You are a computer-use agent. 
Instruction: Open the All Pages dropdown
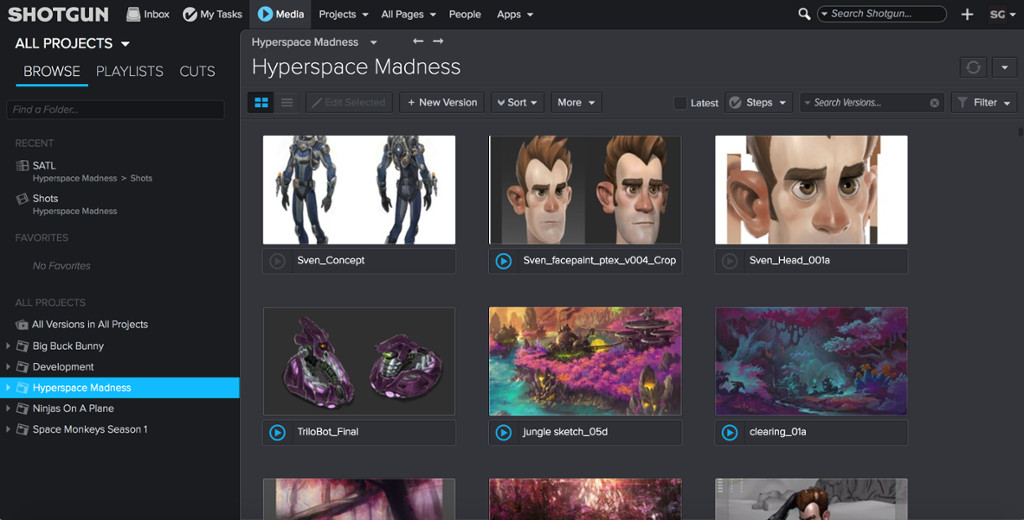[408, 14]
